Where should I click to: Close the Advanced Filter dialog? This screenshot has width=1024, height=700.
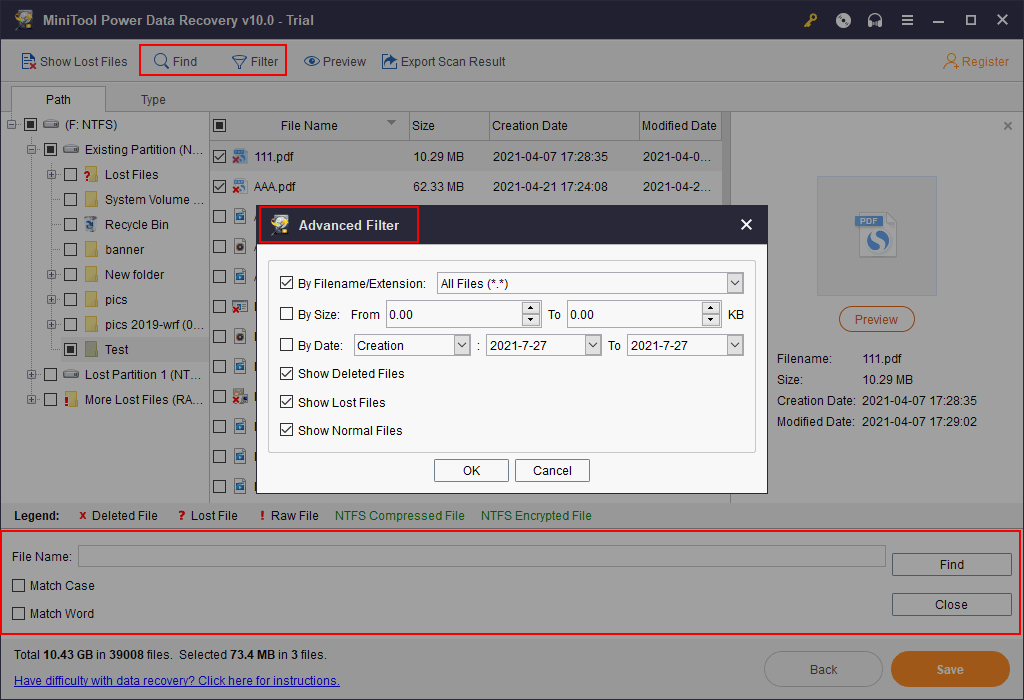point(746,225)
